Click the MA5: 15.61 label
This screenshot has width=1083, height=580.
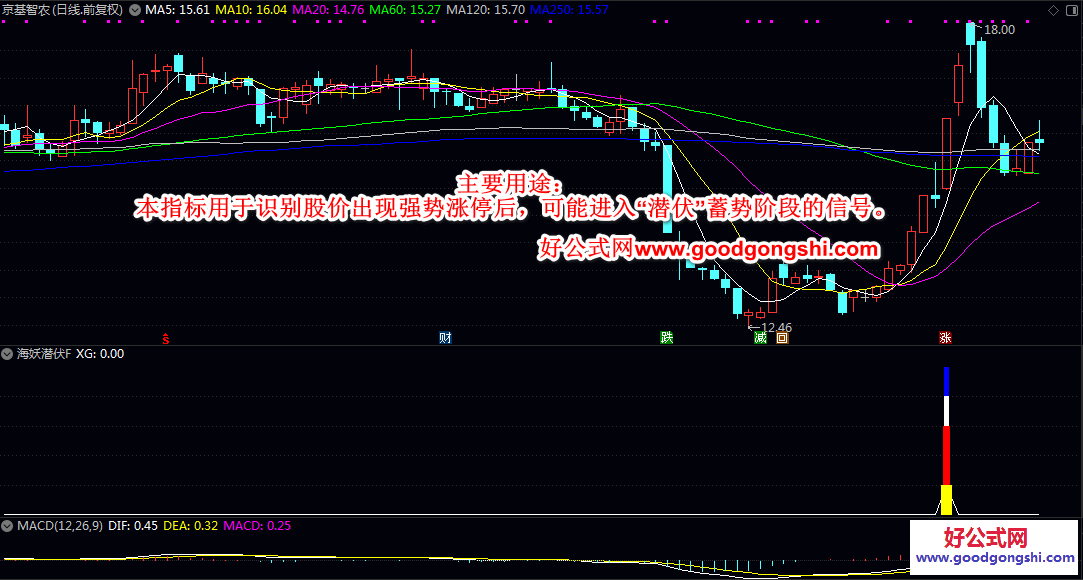(177, 10)
